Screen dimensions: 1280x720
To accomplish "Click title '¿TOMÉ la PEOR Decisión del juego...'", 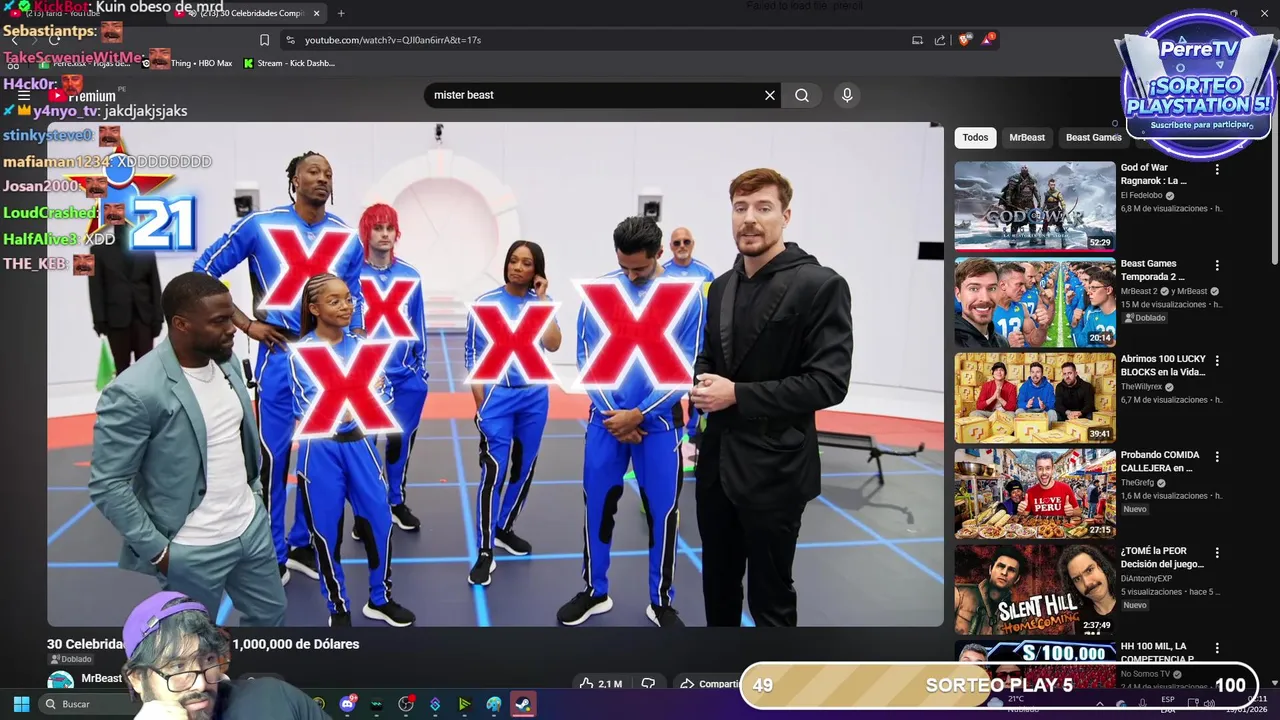I will (1163, 557).
